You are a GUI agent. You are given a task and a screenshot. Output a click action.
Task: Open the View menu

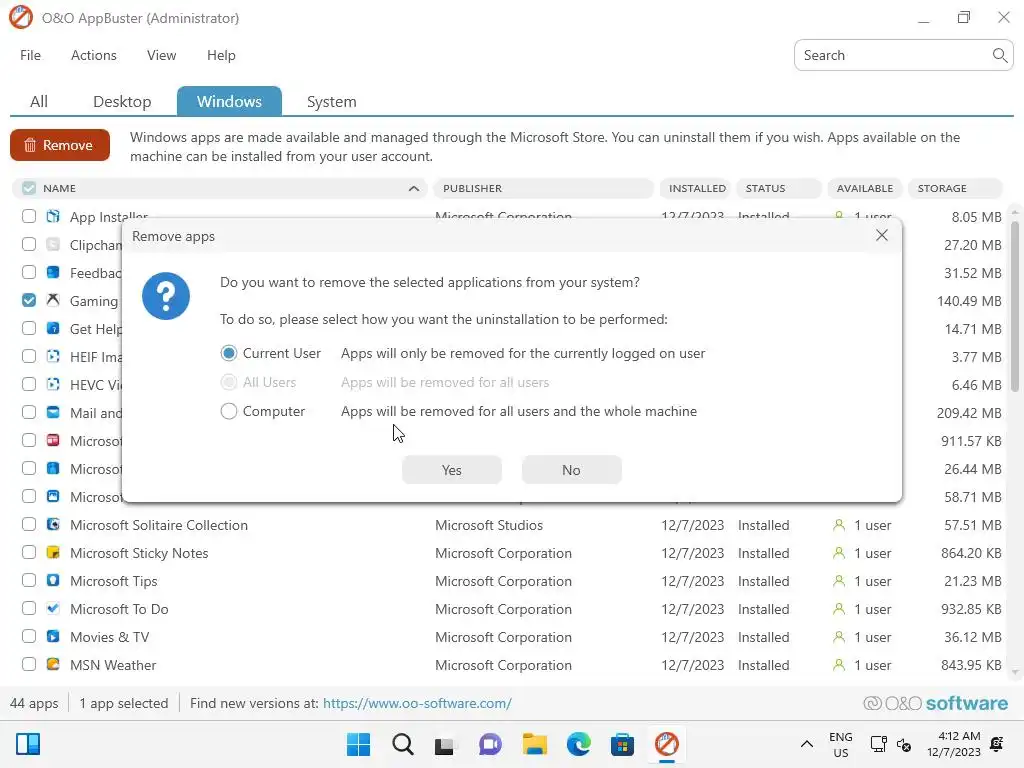161,56
